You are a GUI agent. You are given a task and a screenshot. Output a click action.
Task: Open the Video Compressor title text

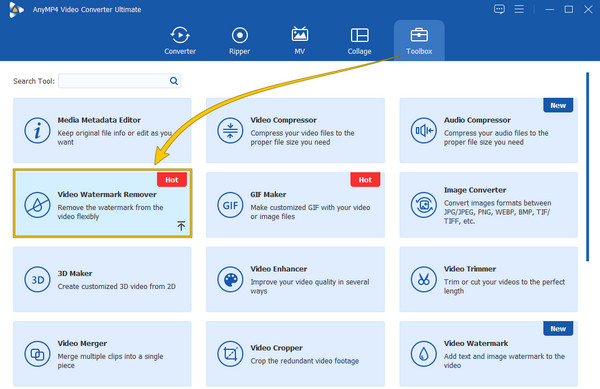pyautogui.click(x=284, y=120)
